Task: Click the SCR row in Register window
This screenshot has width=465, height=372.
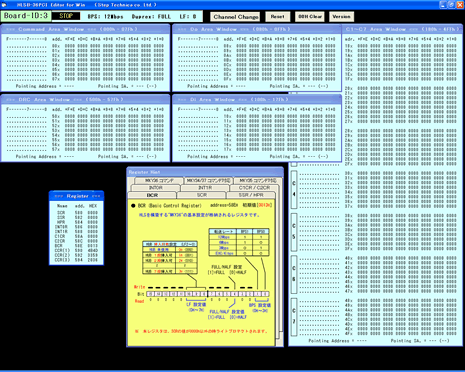Action: pyautogui.click(x=76, y=213)
